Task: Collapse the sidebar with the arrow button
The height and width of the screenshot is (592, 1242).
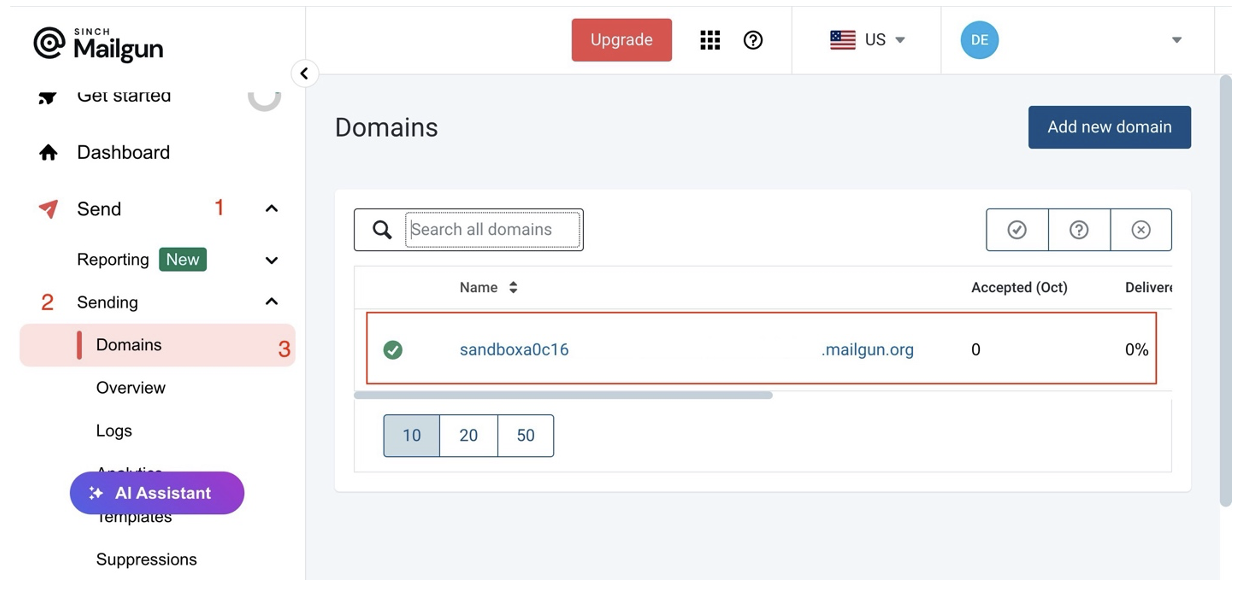Action: [304, 73]
